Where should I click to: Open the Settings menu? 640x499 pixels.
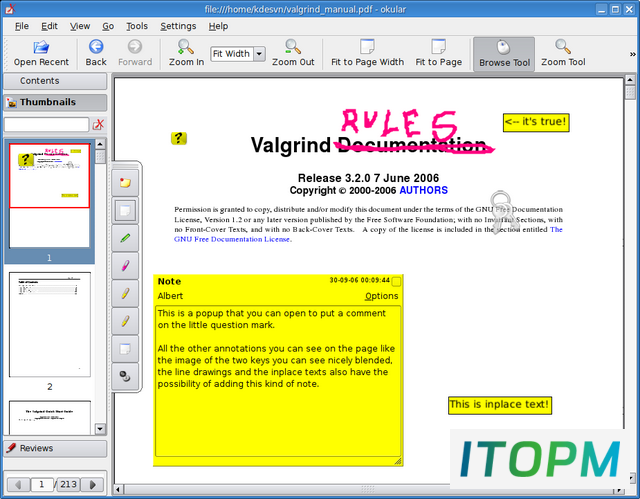[x=178, y=26]
